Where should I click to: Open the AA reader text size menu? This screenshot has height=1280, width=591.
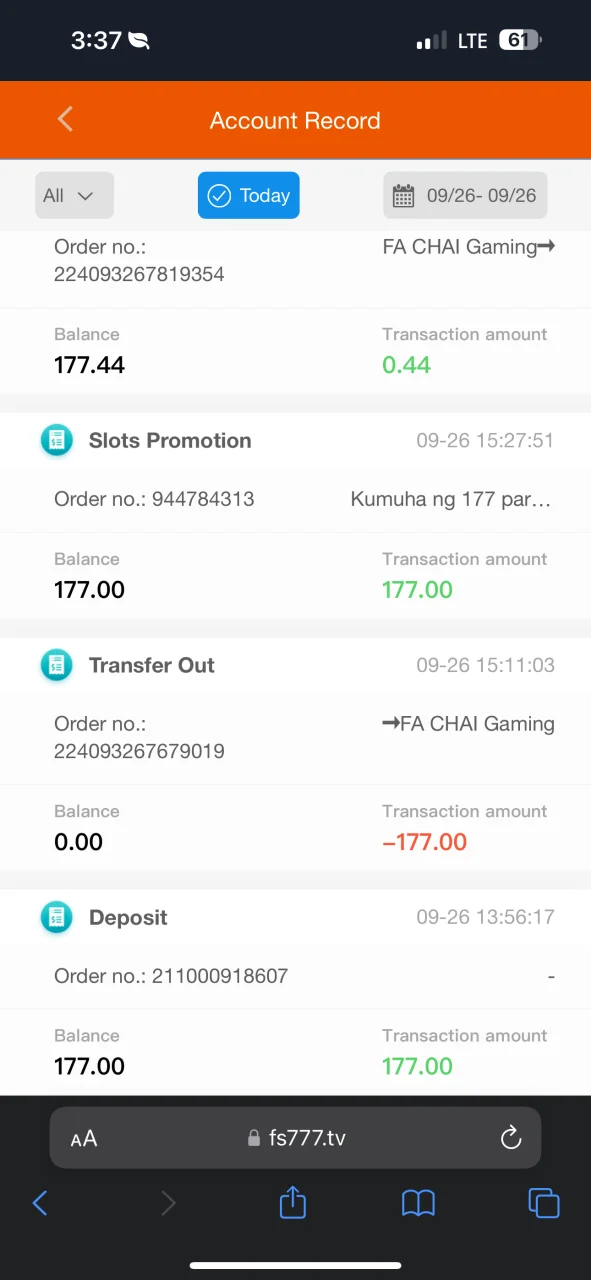[84, 1138]
